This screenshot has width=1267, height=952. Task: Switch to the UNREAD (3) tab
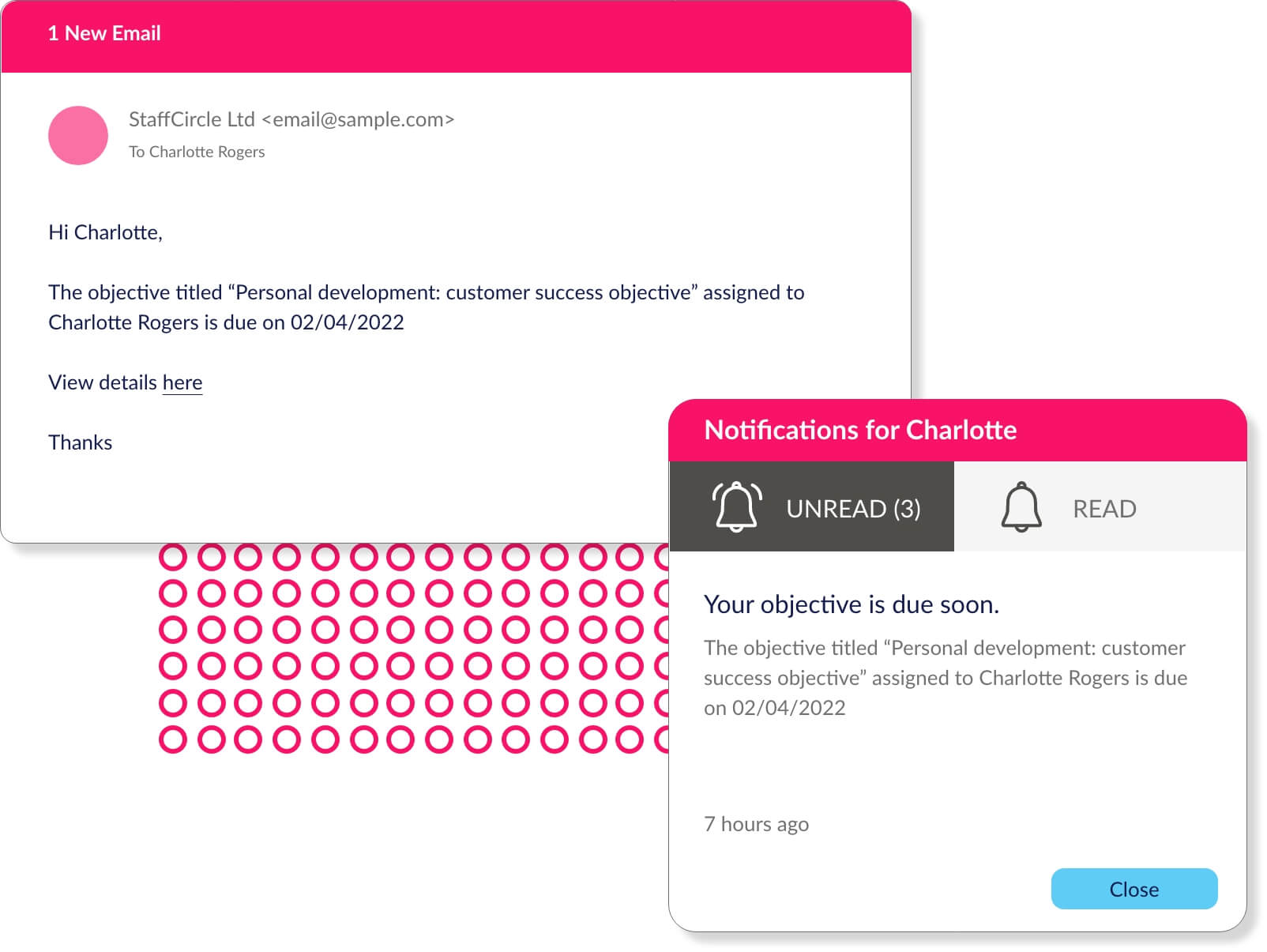coord(812,506)
